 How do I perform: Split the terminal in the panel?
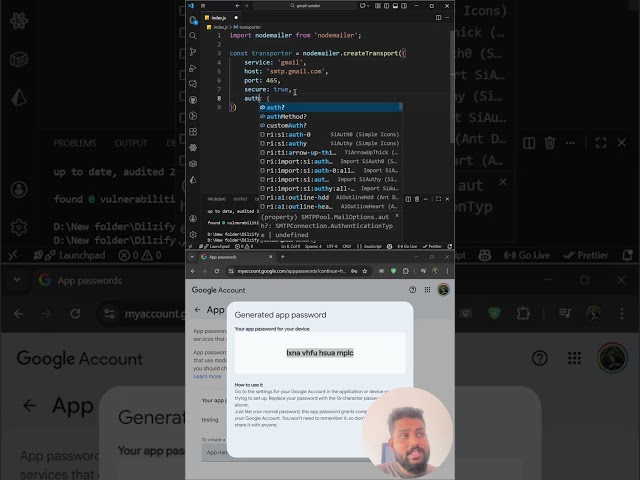click(x=408, y=199)
